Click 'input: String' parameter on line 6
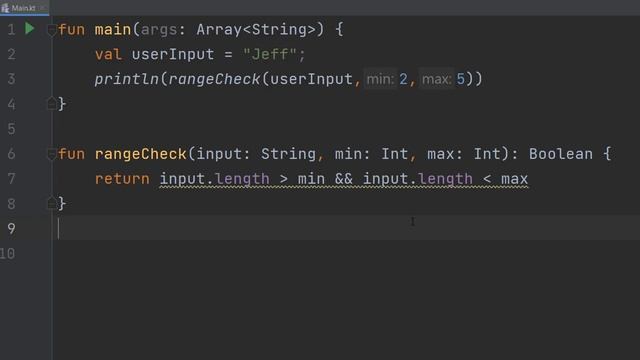 click(x=256, y=154)
